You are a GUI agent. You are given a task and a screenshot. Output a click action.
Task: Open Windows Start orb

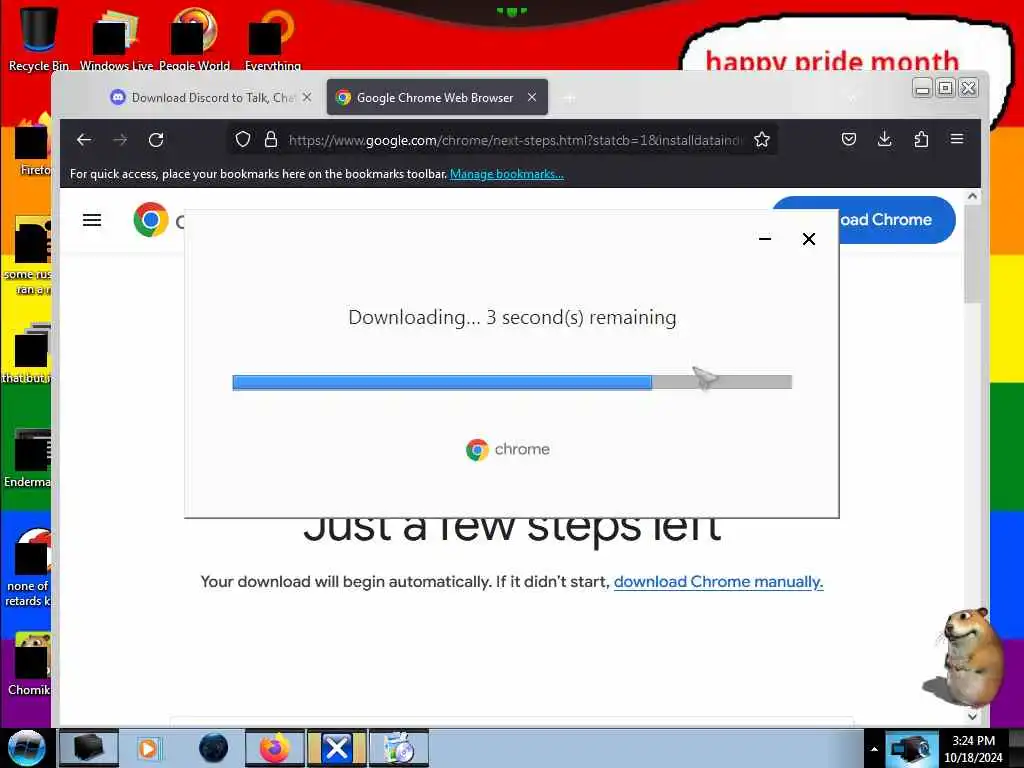click(26, 748)
